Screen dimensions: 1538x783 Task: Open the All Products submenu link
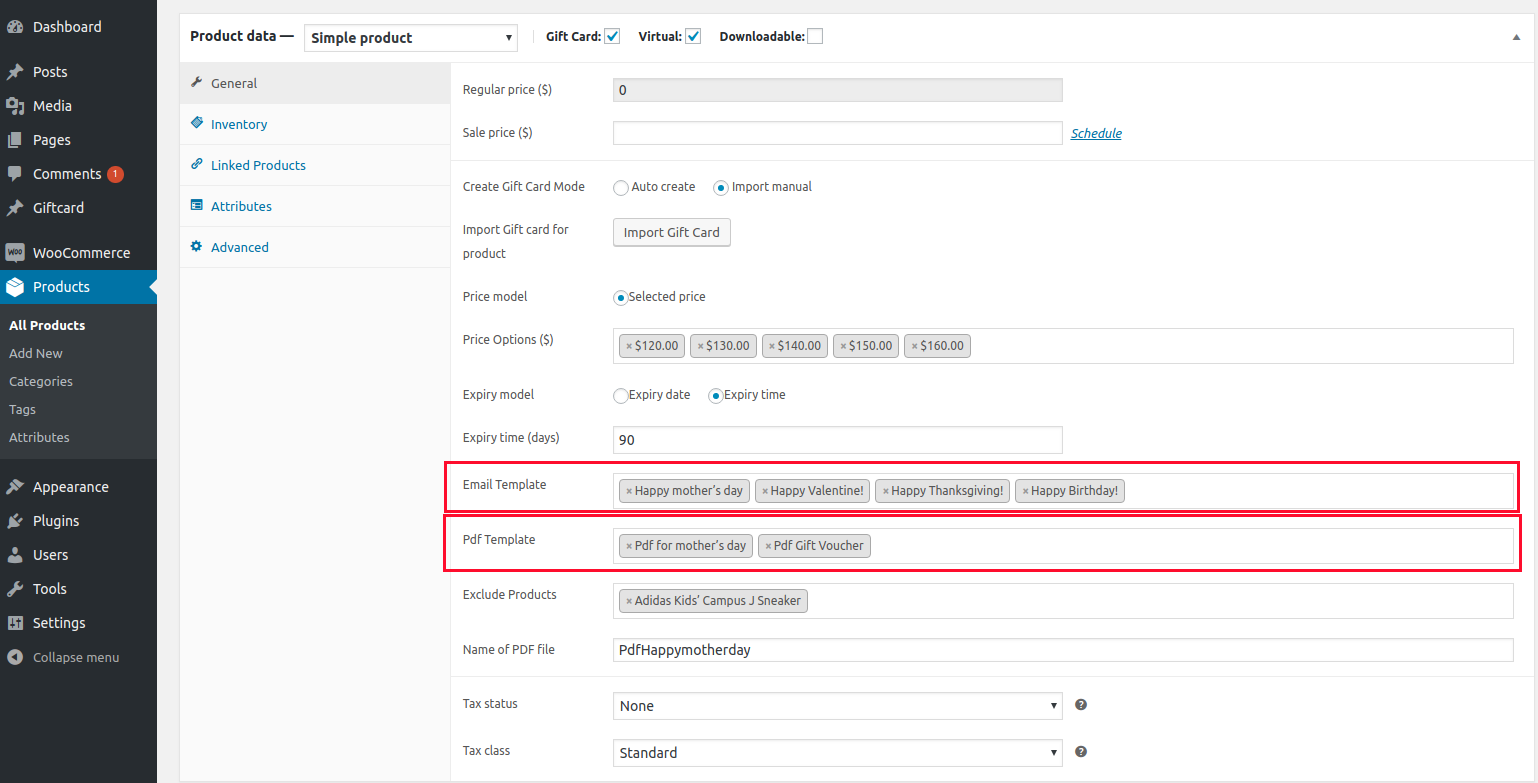pyautogui.click(x=47, y=325)
